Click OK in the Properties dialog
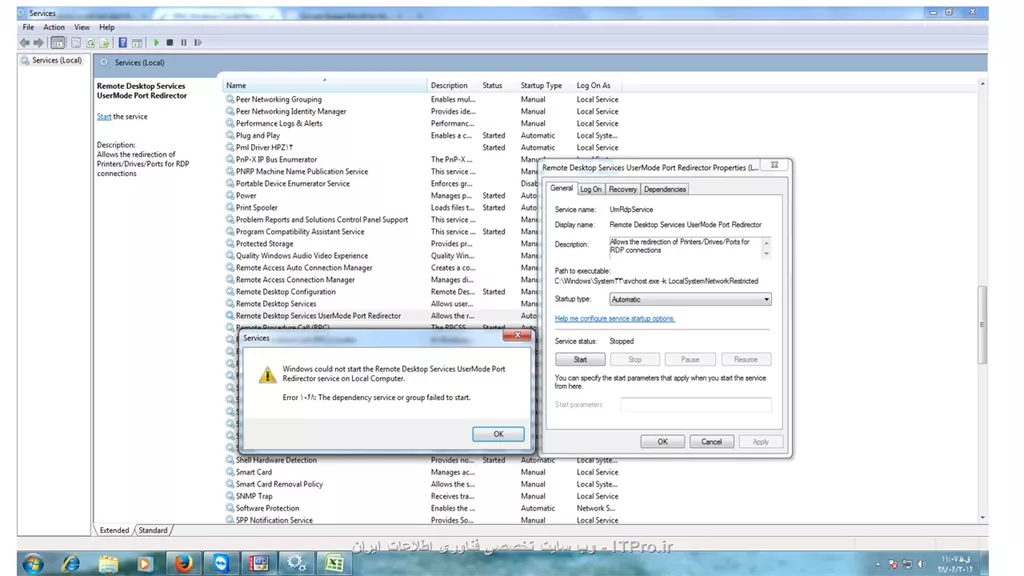Screen dimensions: 1024x576 (x=662, y=441)
